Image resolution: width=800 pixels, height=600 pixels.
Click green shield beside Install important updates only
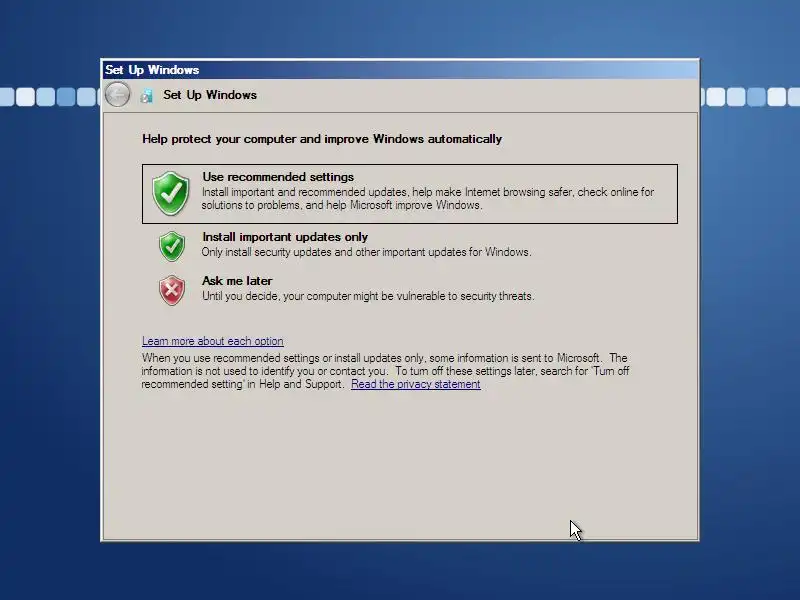tap(171, 246)
